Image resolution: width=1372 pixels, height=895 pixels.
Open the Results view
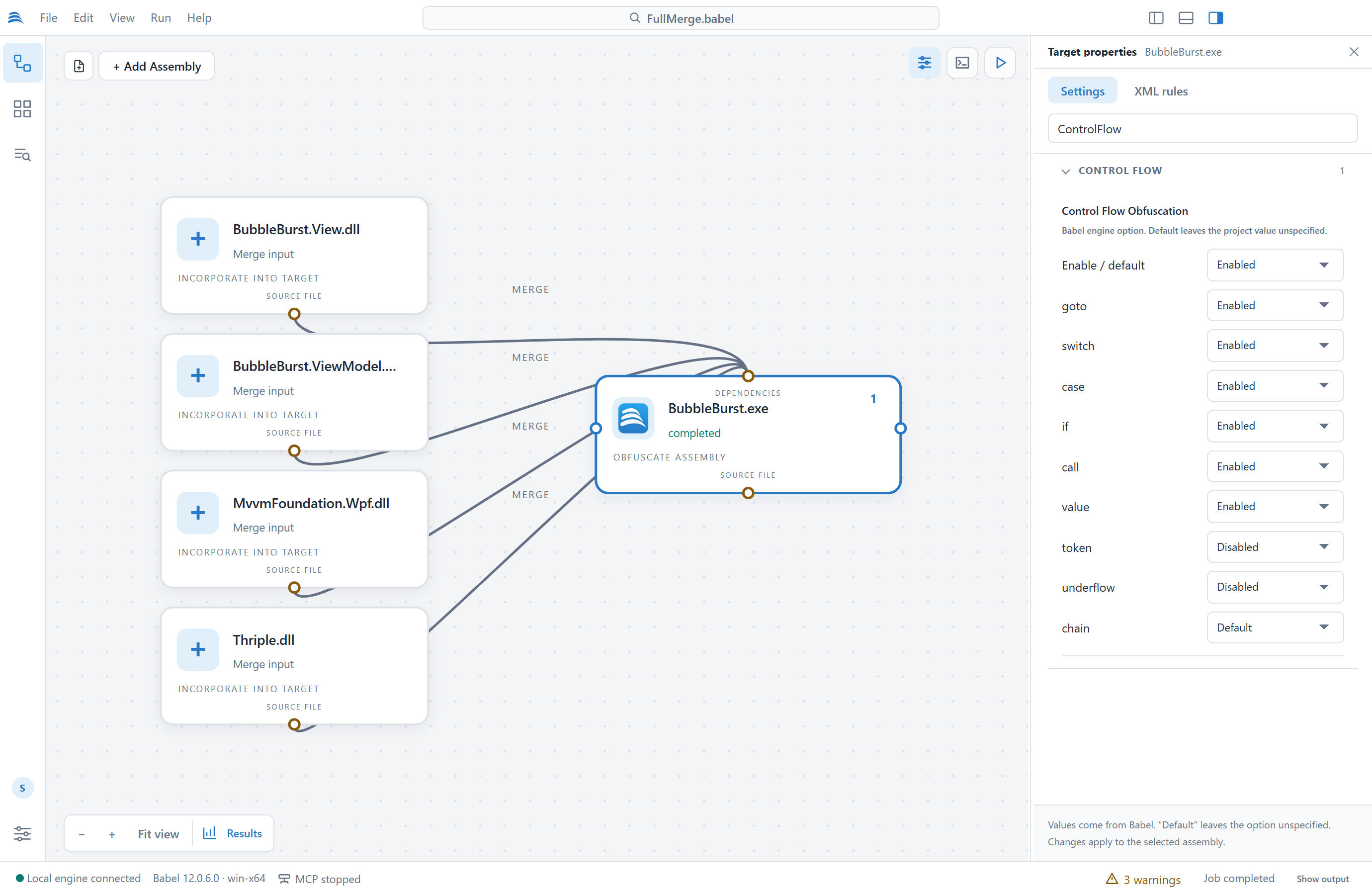pos(233,833)
